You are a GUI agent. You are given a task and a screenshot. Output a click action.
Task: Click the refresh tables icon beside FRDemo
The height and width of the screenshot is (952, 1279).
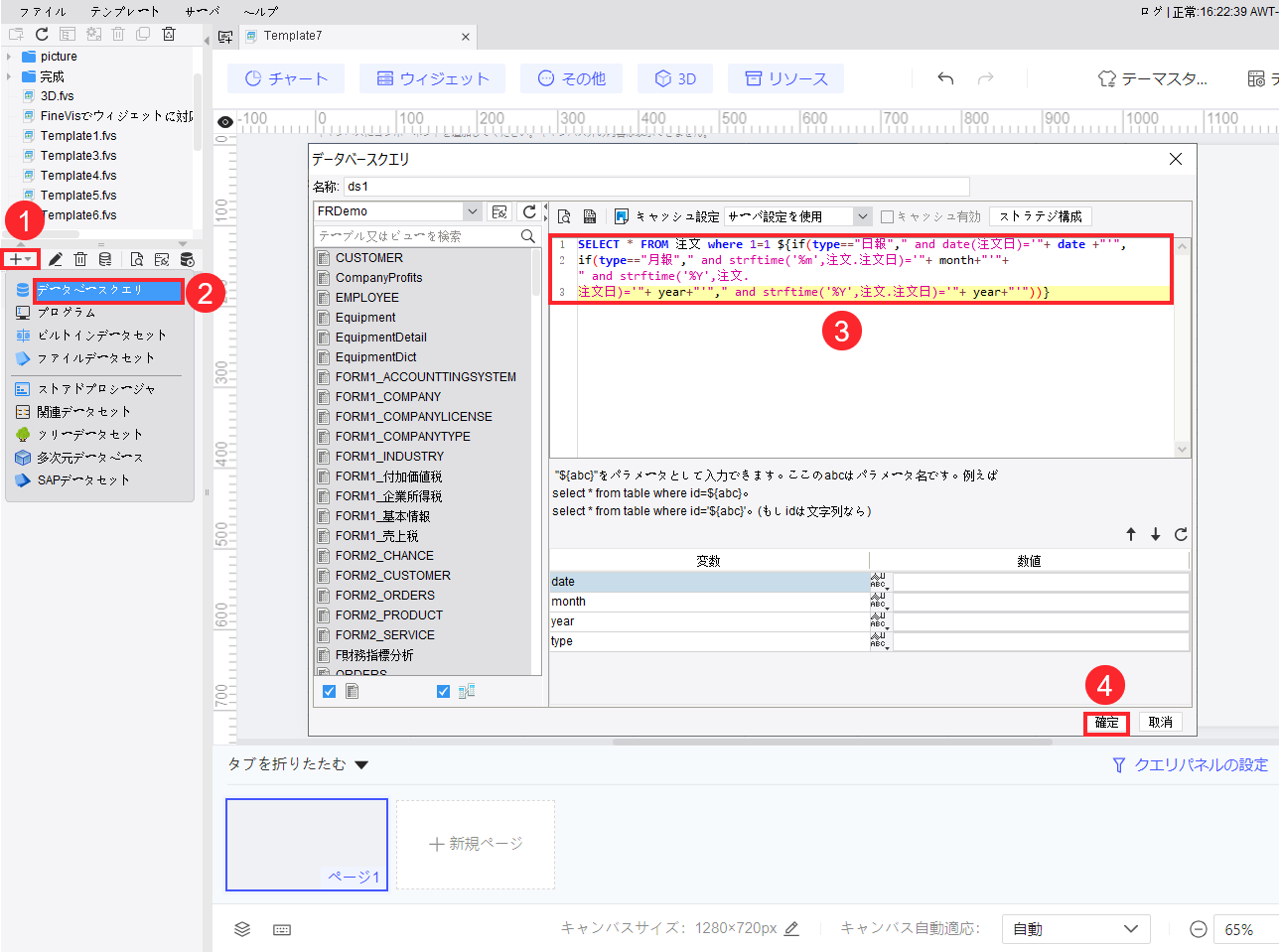pos(529,211)
